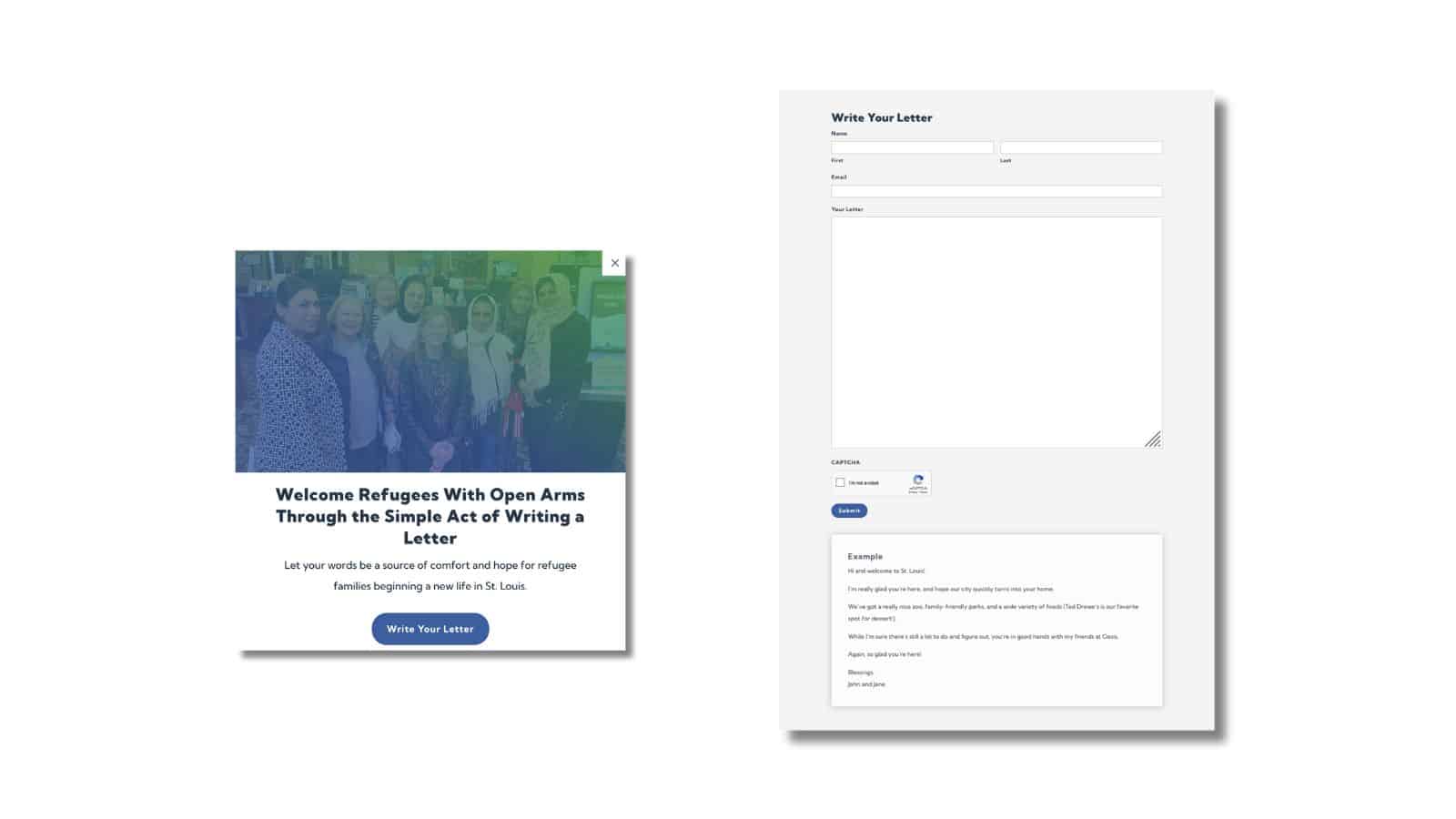Select the Email input field

[996, 192]
